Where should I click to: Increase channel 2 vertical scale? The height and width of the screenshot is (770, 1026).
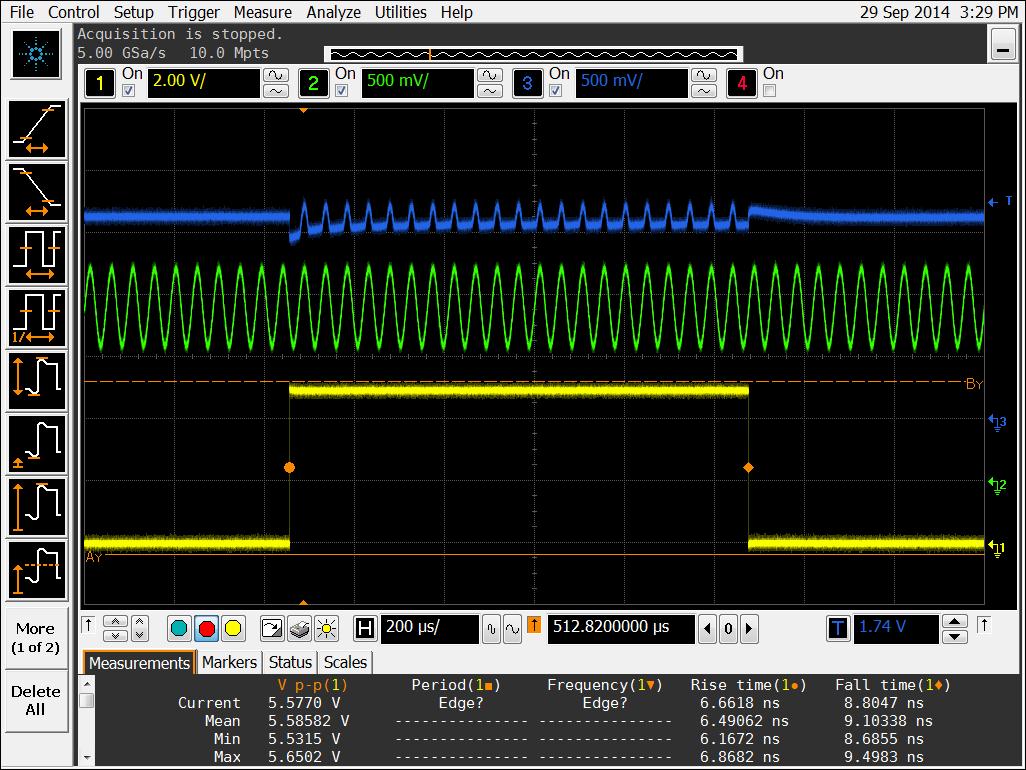click(489, 75)
